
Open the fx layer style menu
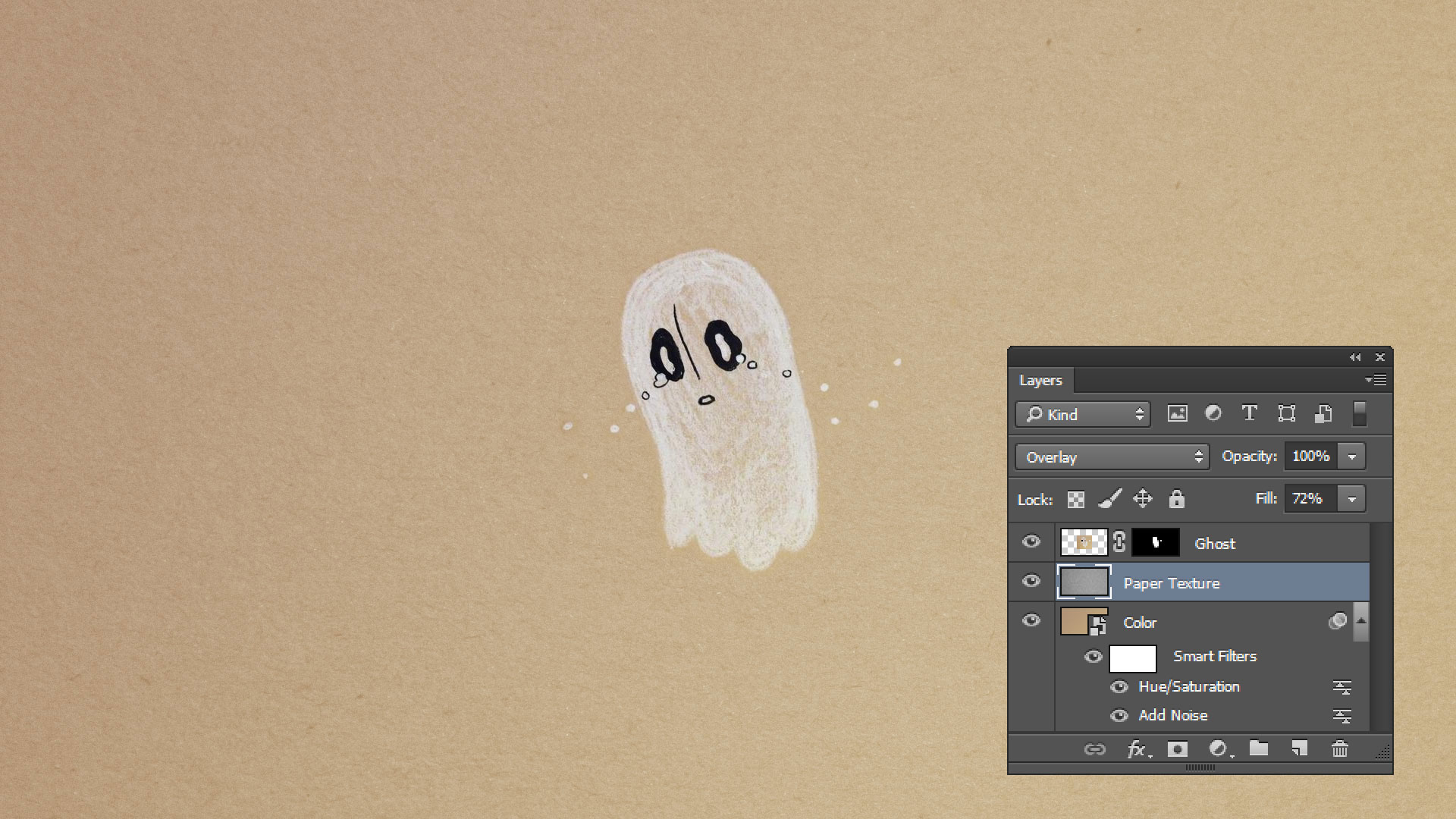1138,749
